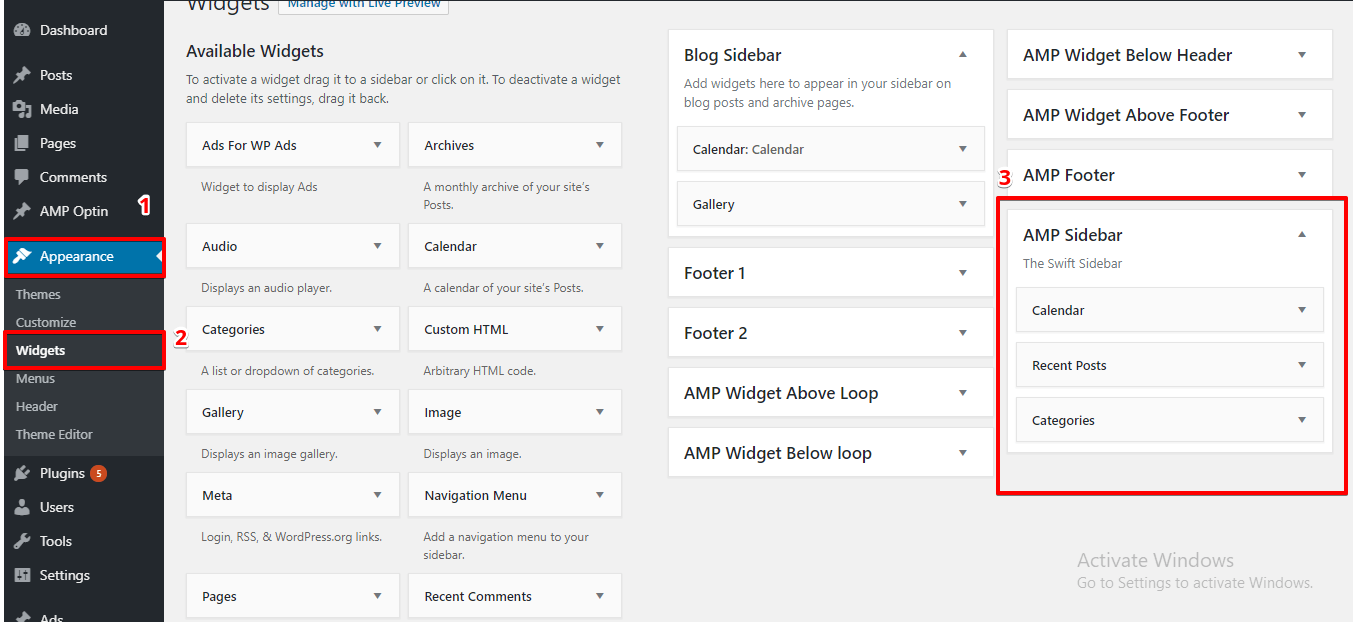Collapse the AMP Sidebar section
The height and width of the screenshot is (622, 1353).
click(x=1301, y=234)
